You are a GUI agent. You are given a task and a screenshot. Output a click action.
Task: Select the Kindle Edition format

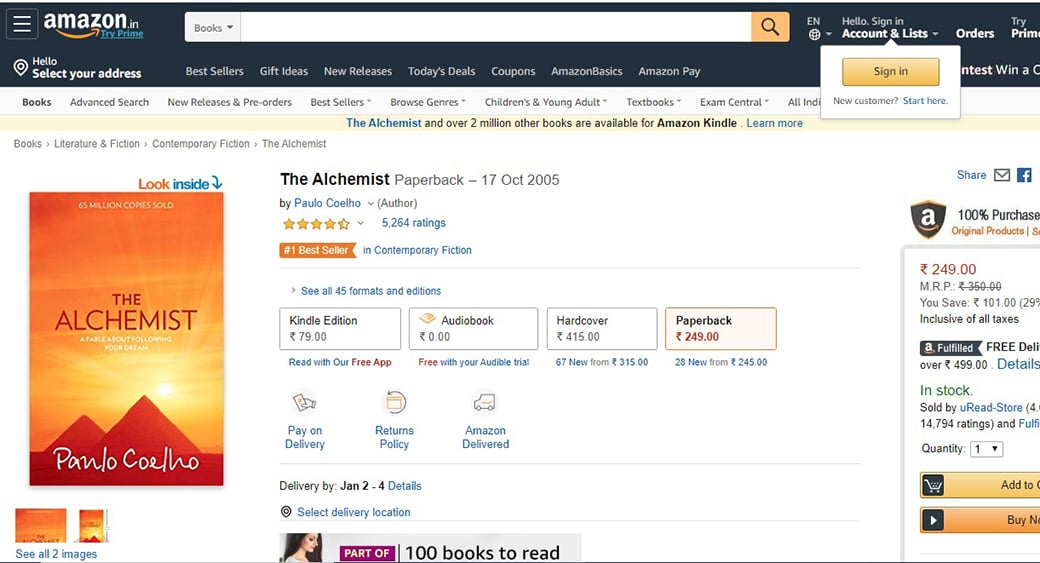click(340, 328)
